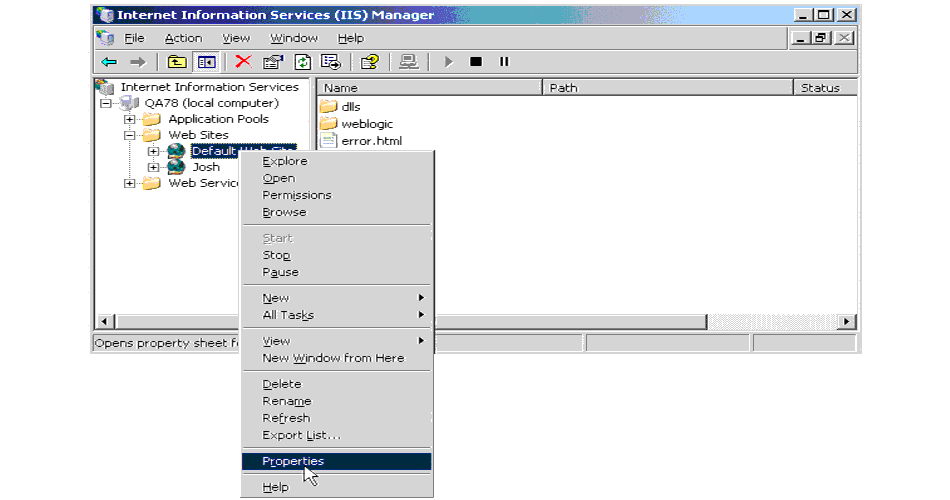Click the horizontal scrollbar left arrow

104,321
